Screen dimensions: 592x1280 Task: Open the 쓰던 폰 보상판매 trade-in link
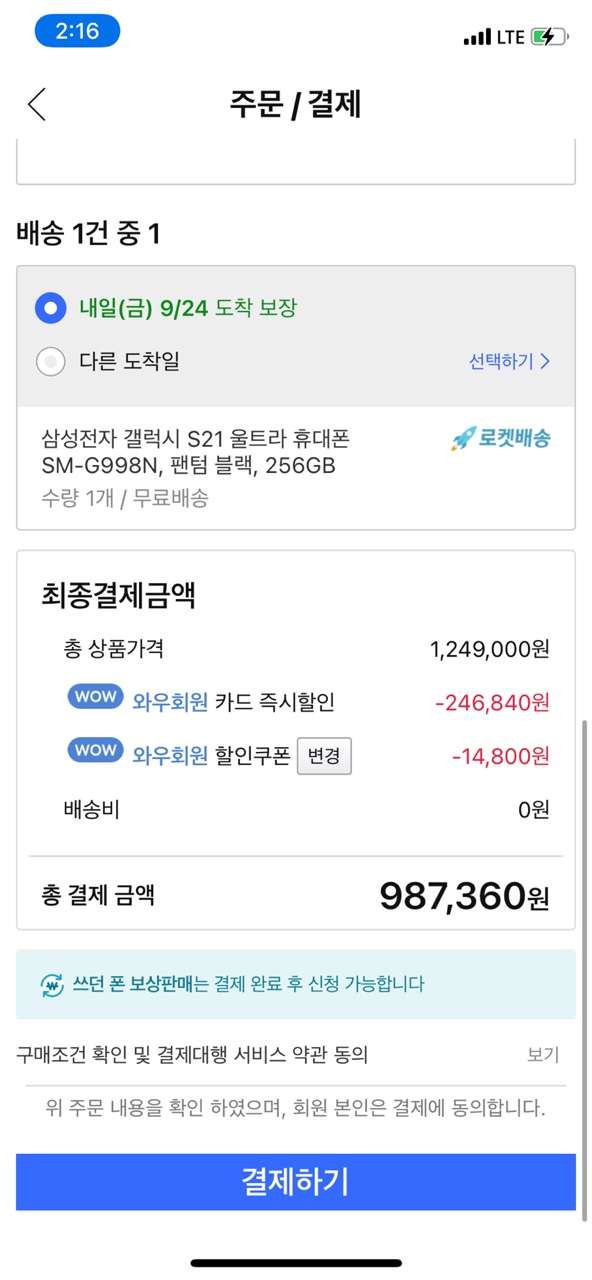132,984
